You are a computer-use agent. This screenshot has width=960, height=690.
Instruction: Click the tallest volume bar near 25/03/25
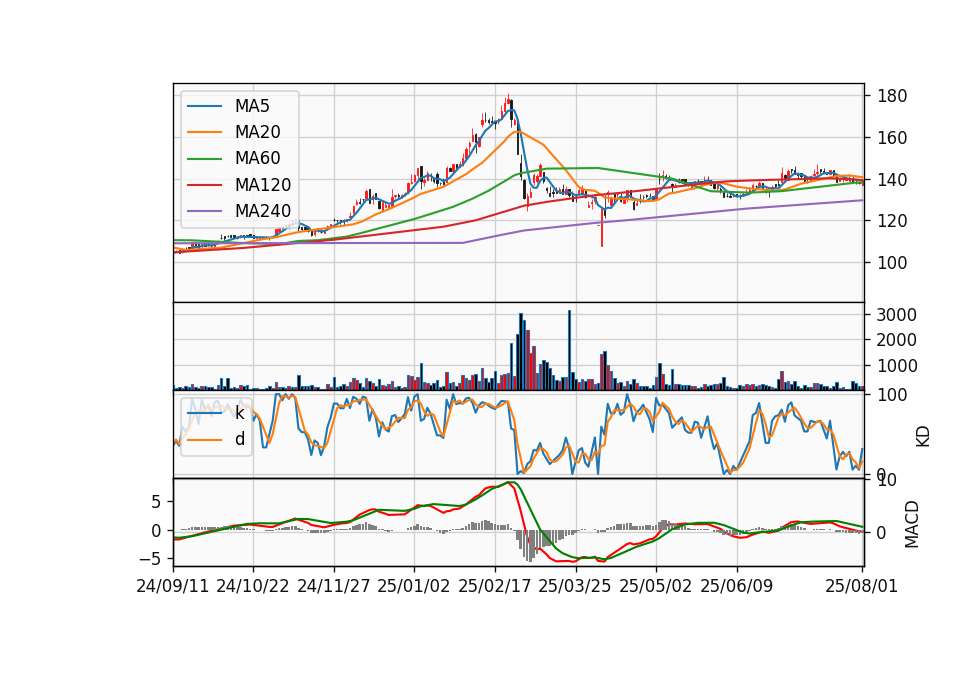tap(569, 350)
